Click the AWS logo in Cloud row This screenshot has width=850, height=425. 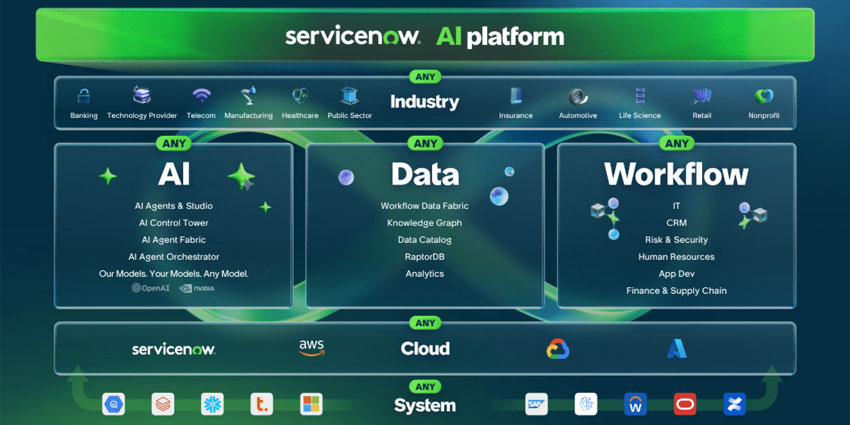pos(312,348)
